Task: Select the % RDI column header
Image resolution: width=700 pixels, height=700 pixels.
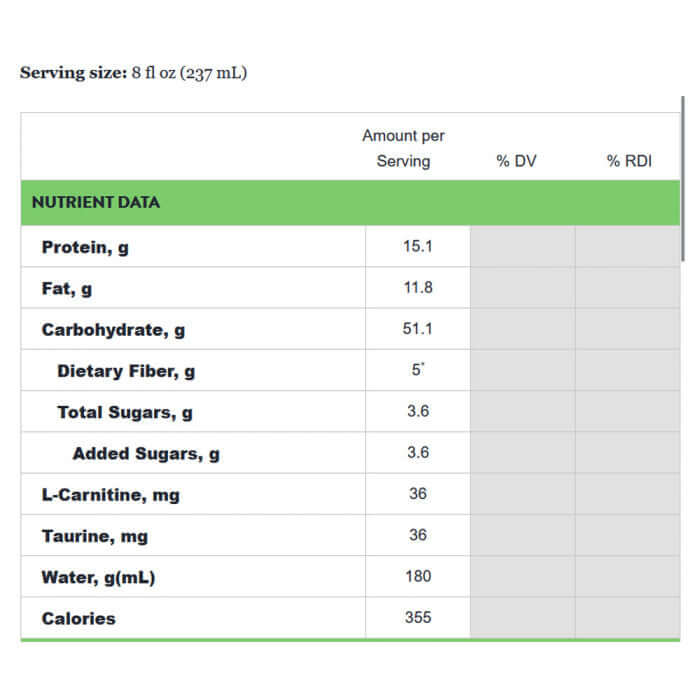Action: (x=629, y=161)
